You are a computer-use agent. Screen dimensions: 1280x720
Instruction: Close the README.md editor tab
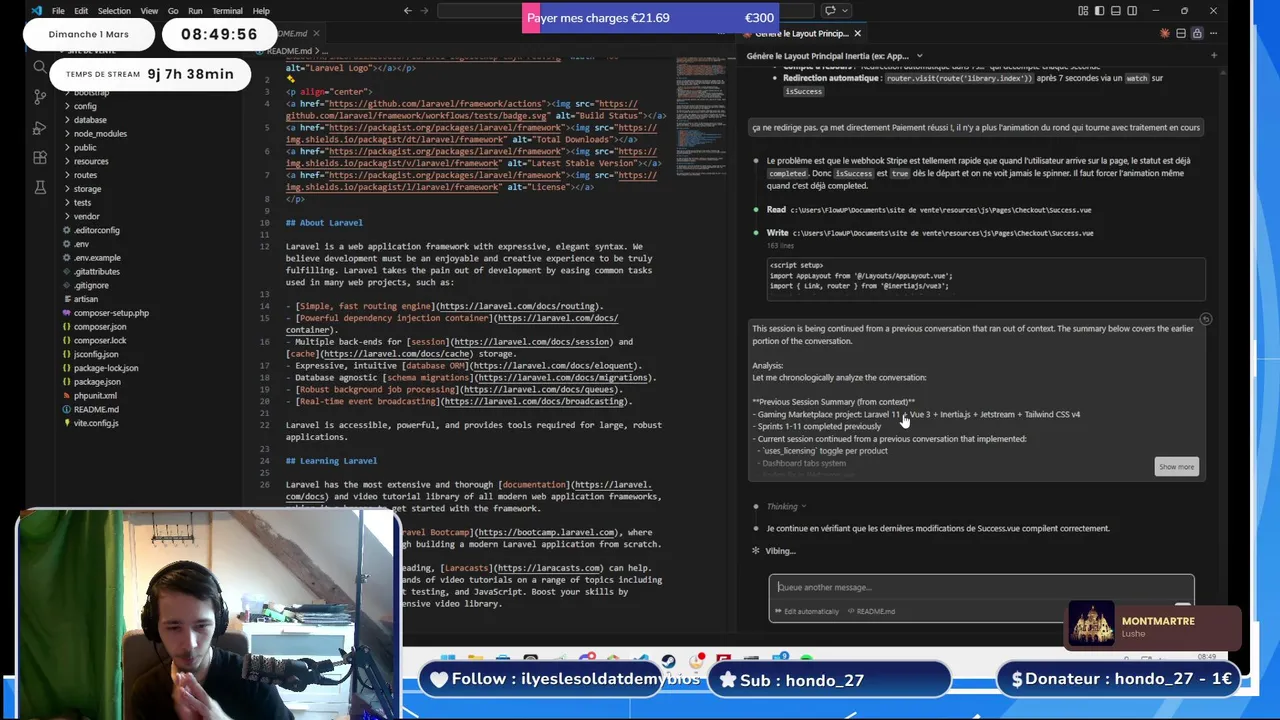316,34
